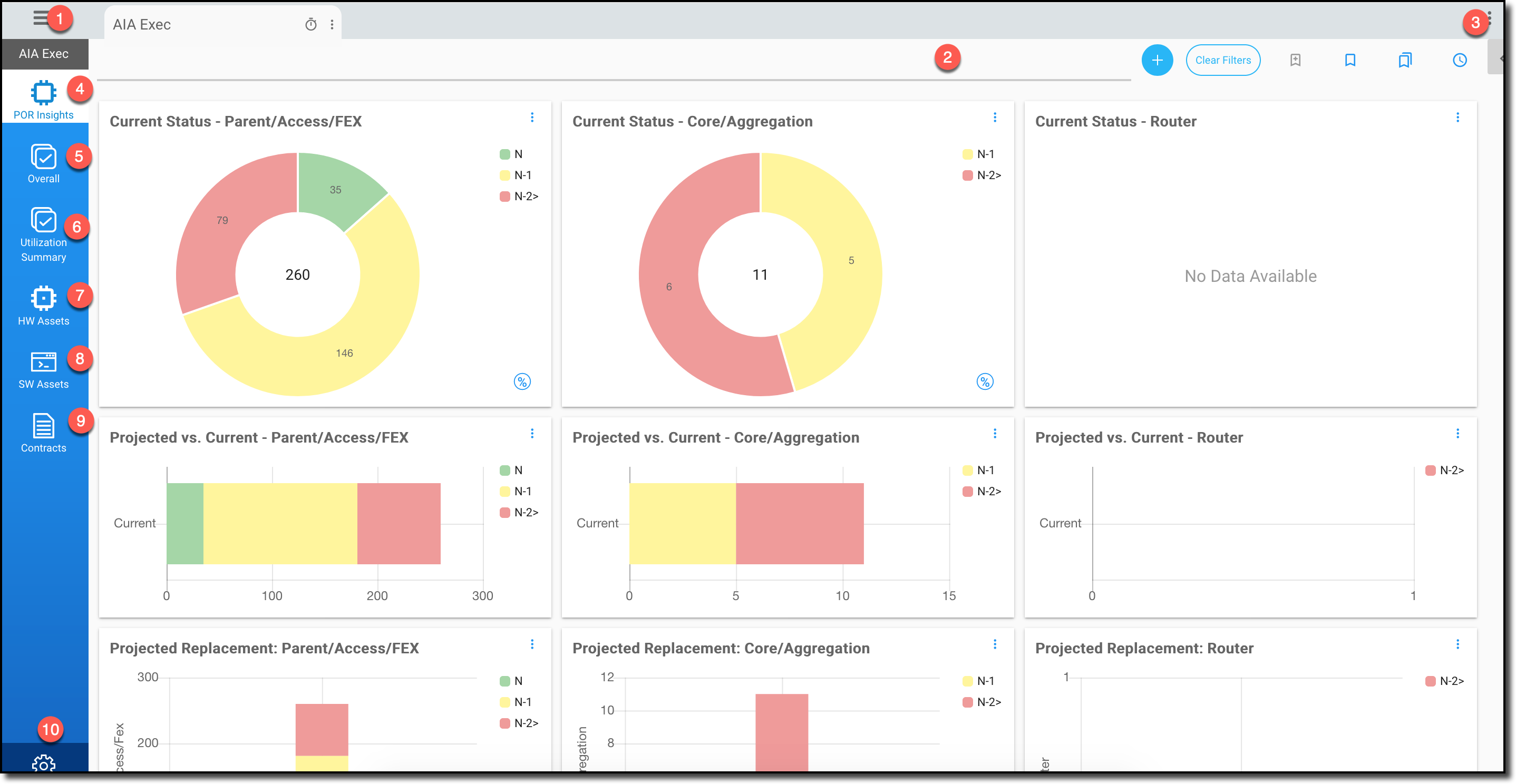The width and height of the screenshot is (1516, 784).
Task: Open Projected Replacement Parent/Access/FEX card menu
Action: click(x=532, y=644)
